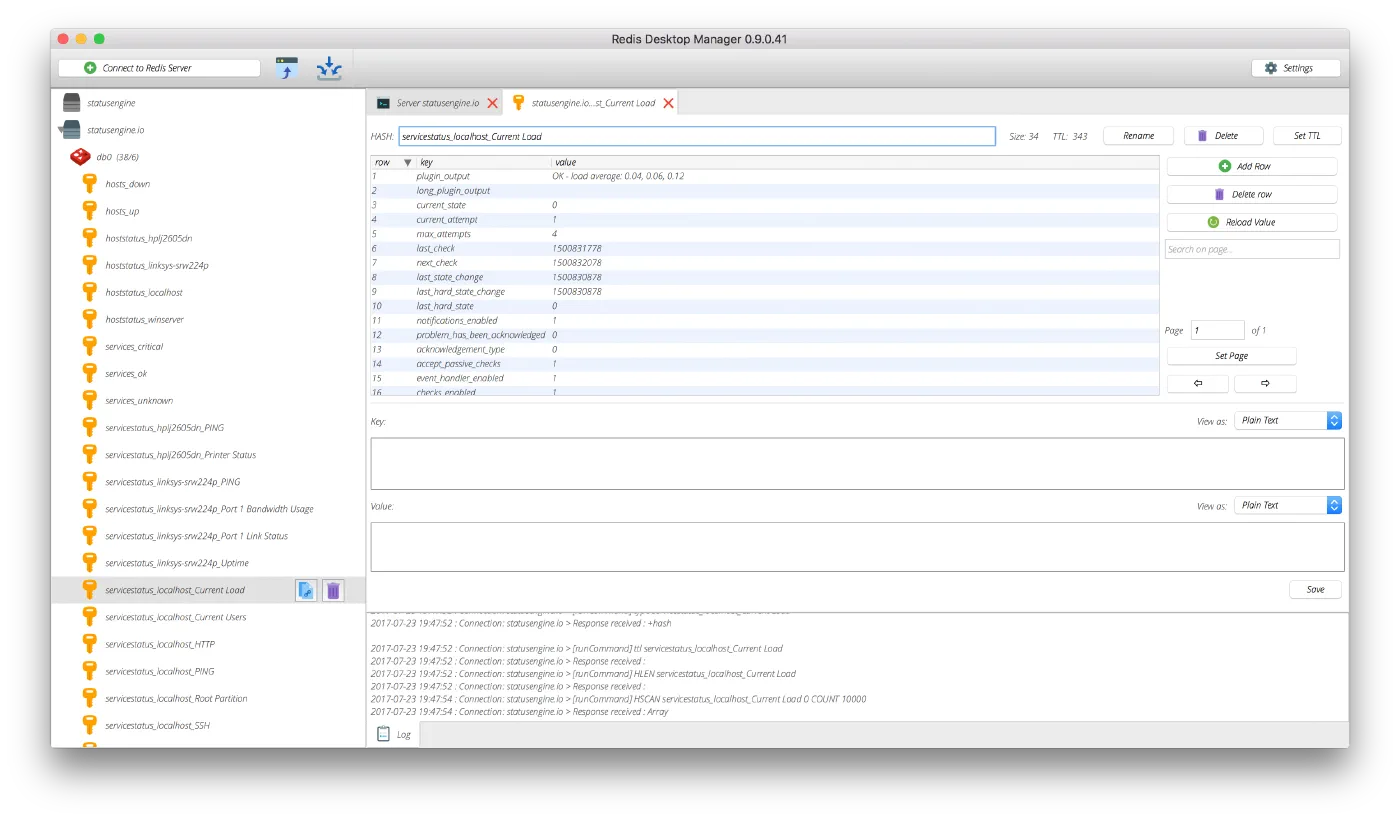Viewport: 1400px width, 820px height.
Task: Click the key icon beside services_critical
Action: tap(89, 346)
